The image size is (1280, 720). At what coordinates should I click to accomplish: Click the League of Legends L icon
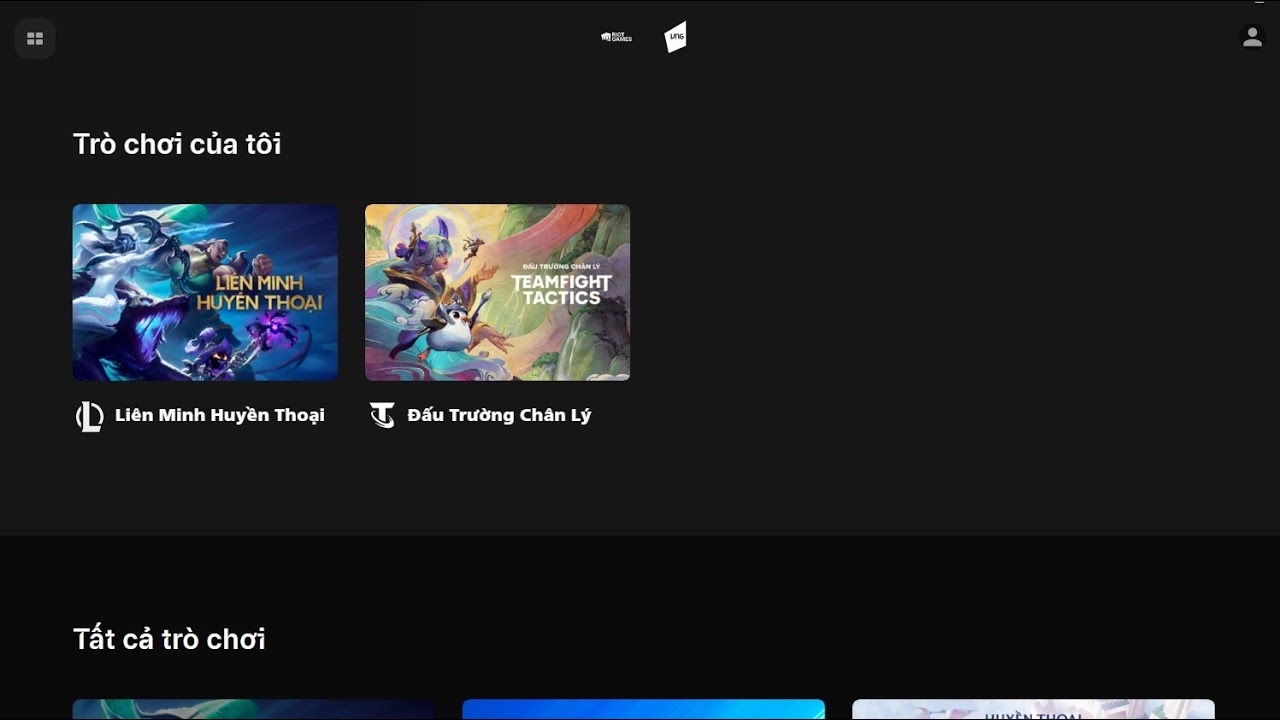pos(89,416)
